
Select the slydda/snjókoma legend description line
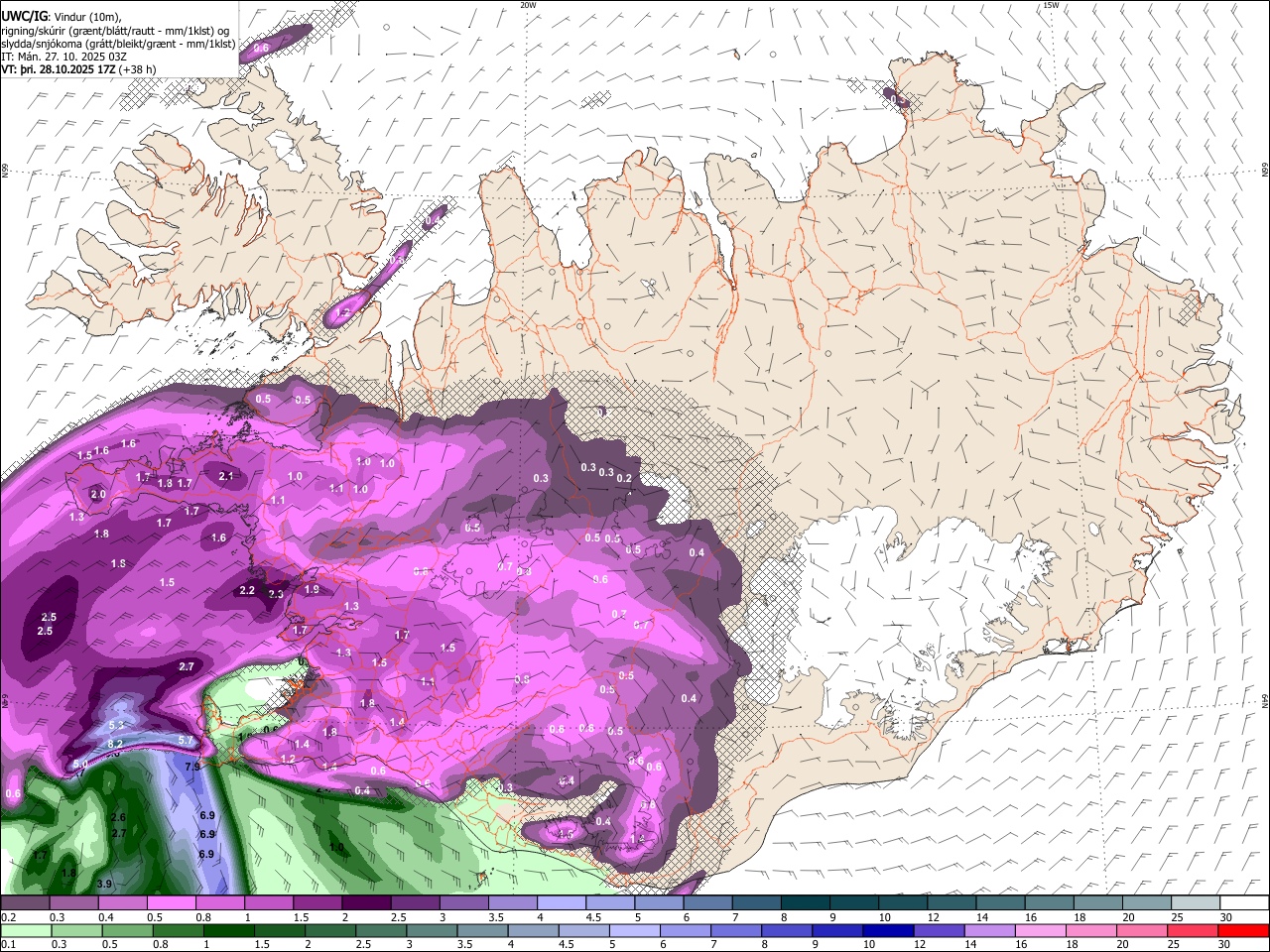pyautogui.click(x=119, y=44)
